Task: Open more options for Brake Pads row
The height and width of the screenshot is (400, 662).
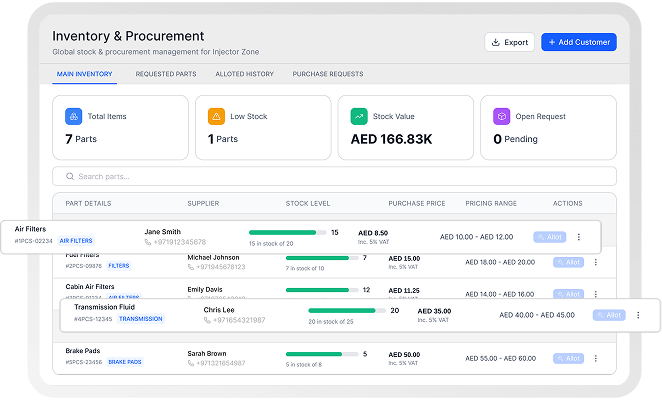Action: (x=595, y=359)
